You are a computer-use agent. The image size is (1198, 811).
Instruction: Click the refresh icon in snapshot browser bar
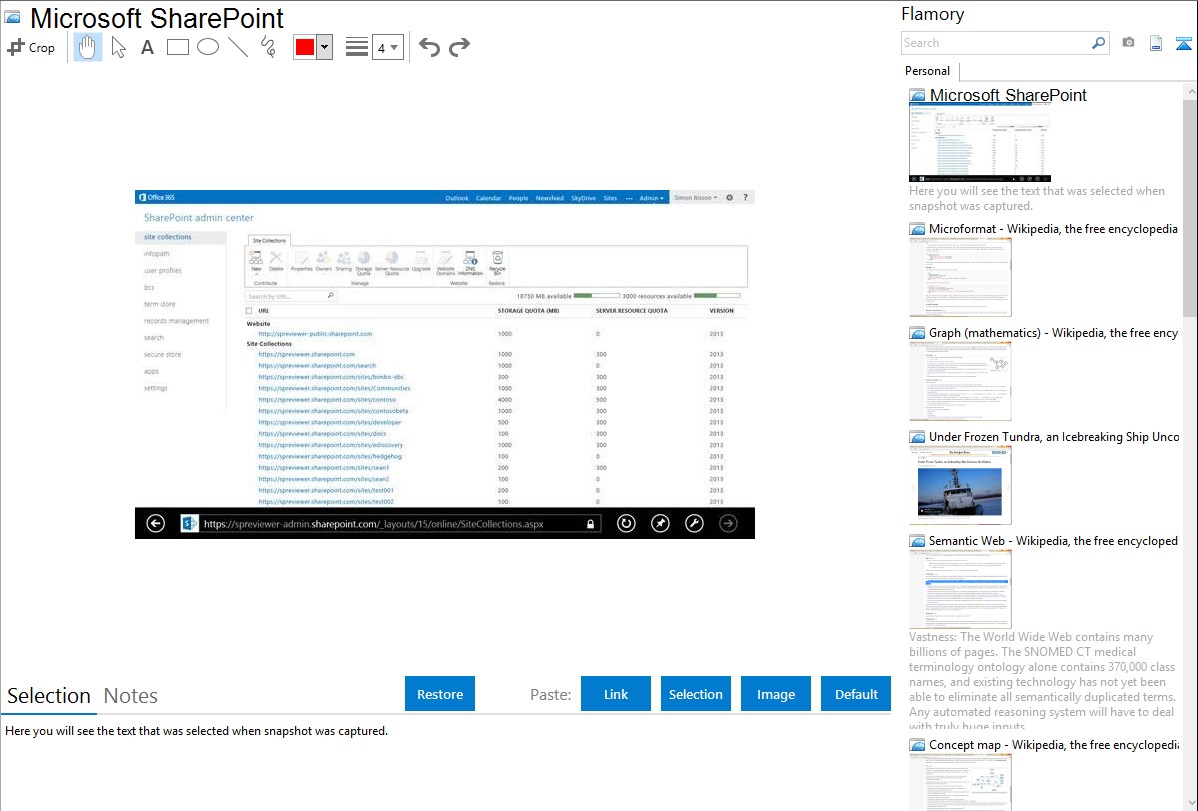pyautogui.click(x=626, y=524)
